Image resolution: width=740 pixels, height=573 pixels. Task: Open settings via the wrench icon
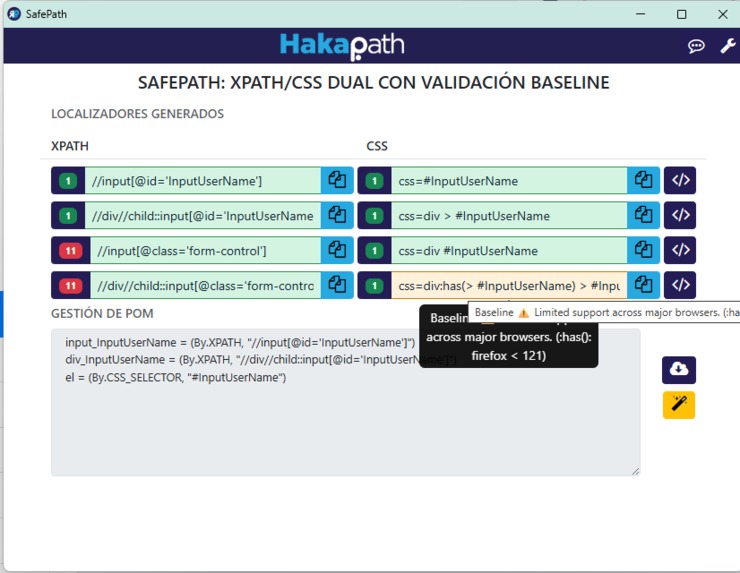tap(727, 46)
